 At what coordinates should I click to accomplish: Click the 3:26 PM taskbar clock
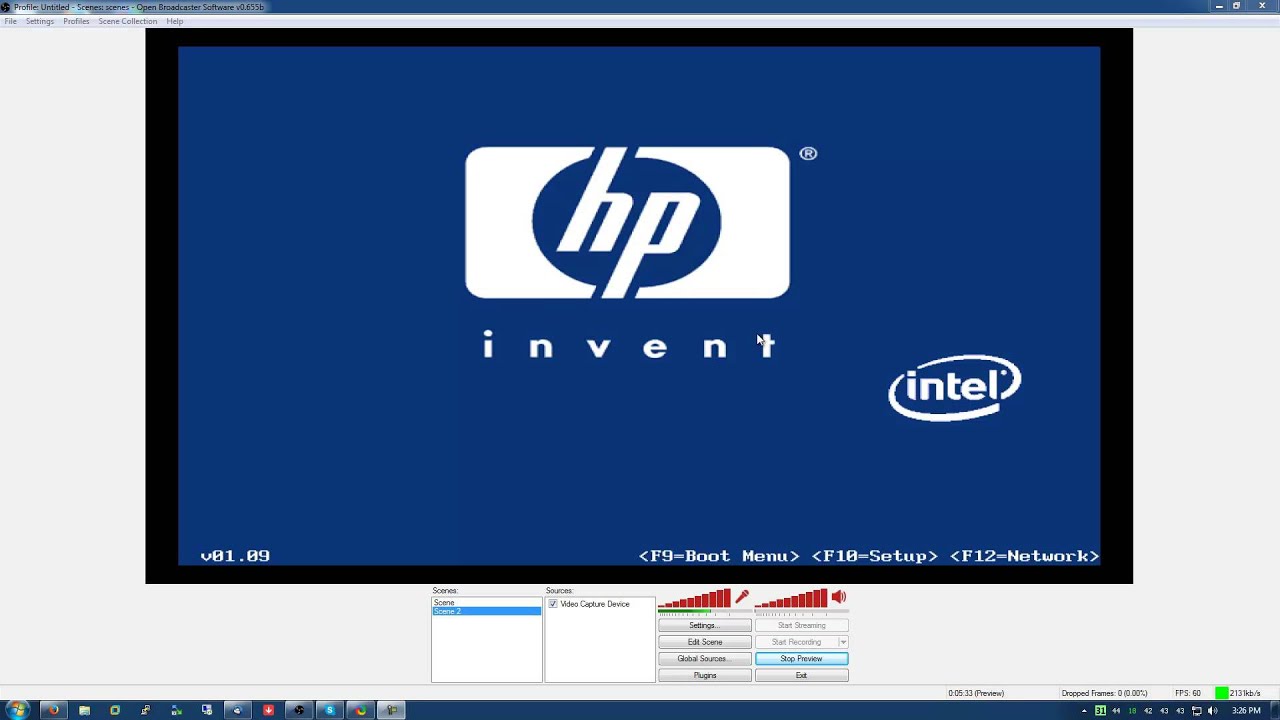click(x=1246, y=711)
